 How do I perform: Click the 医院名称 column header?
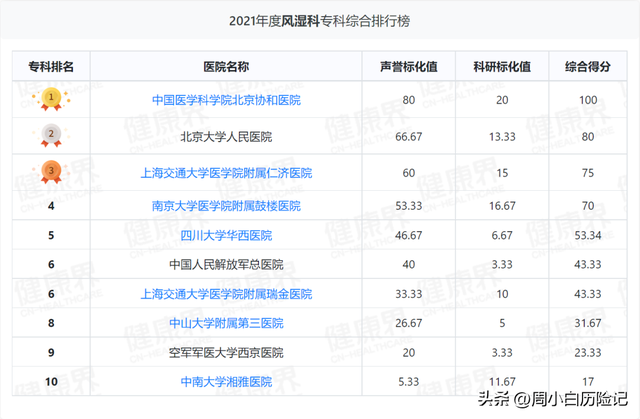[x=226, y=67]
